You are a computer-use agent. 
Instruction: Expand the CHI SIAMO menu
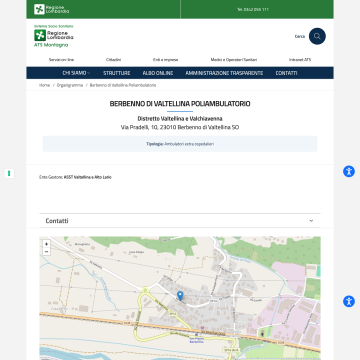pyautogui.click(x=76, y=73)
